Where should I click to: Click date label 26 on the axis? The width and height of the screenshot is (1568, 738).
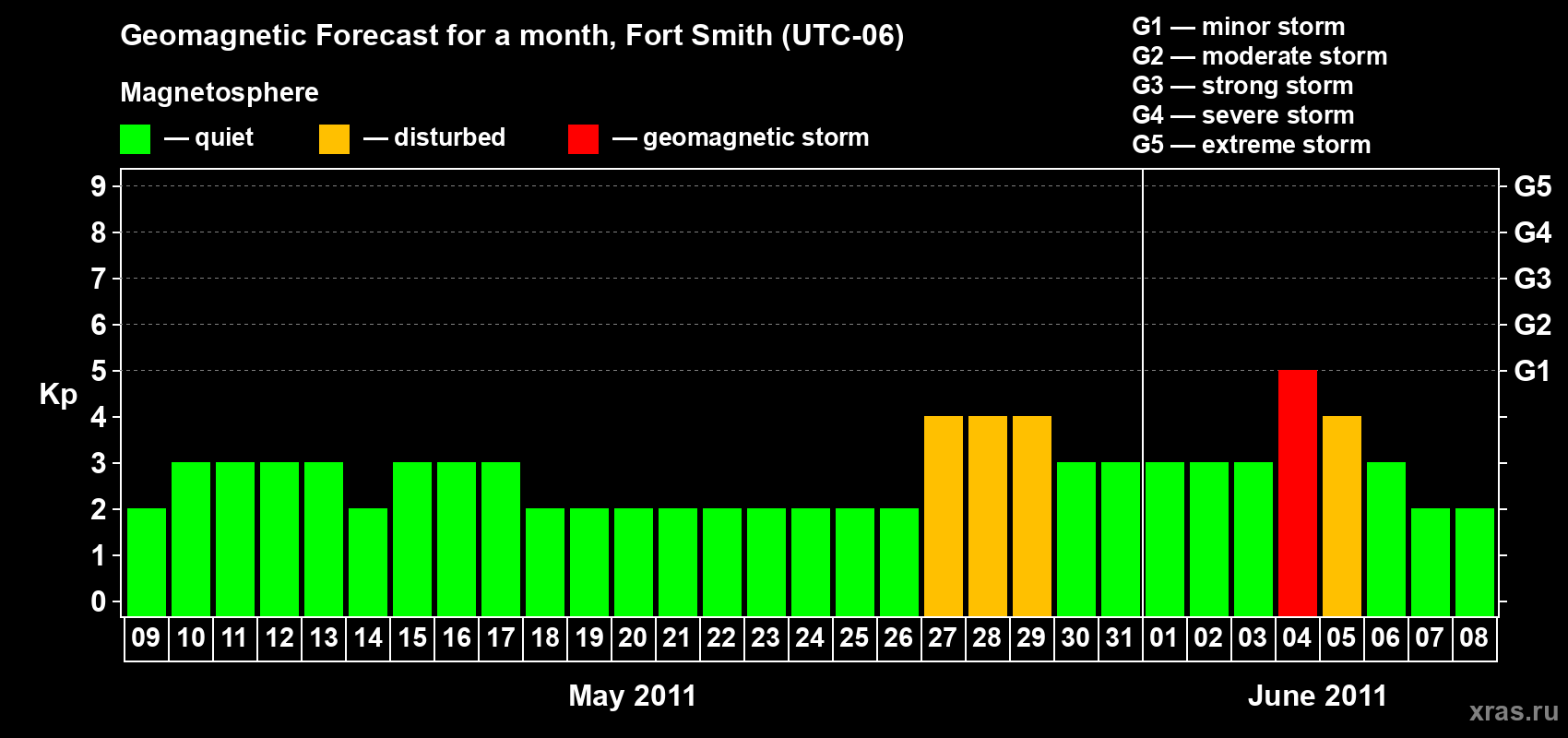pyautogui.click(x=899, y=637)
